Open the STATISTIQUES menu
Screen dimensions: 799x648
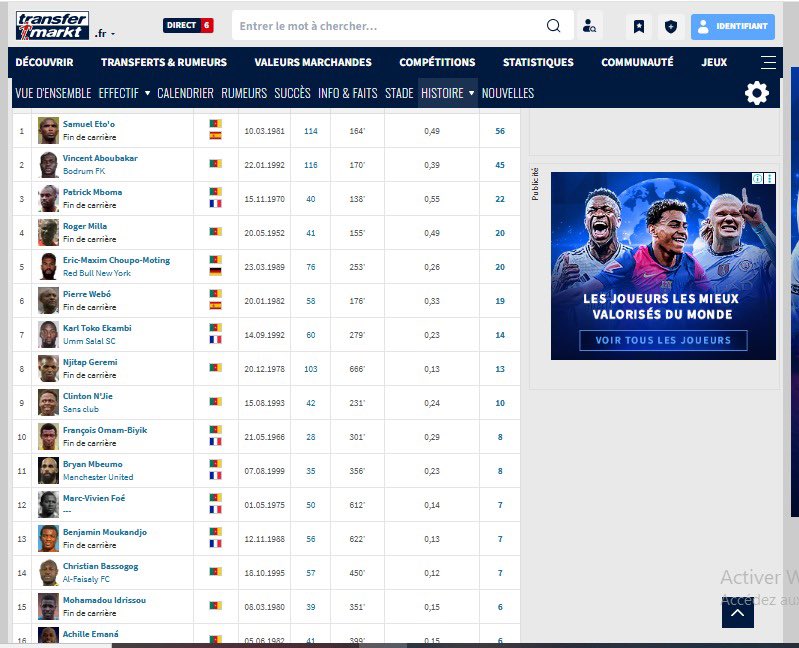(x=538, y=62)
